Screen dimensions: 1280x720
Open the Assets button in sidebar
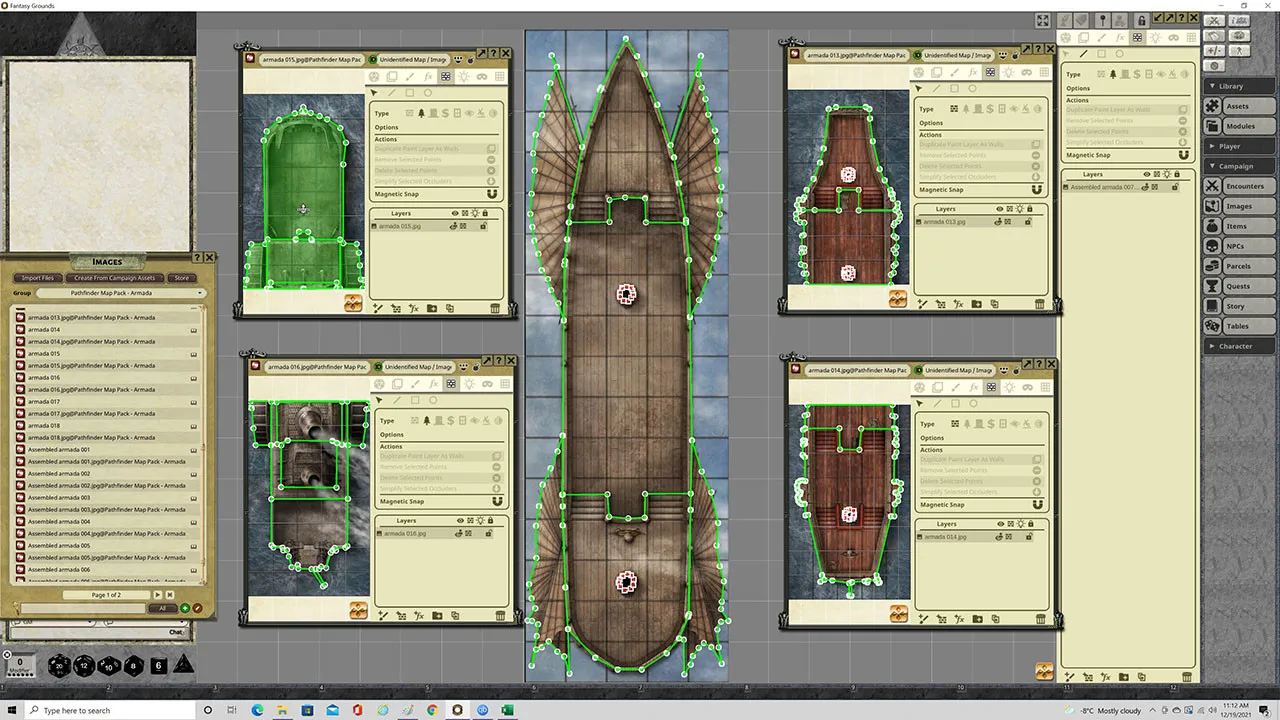[1250, 106]
